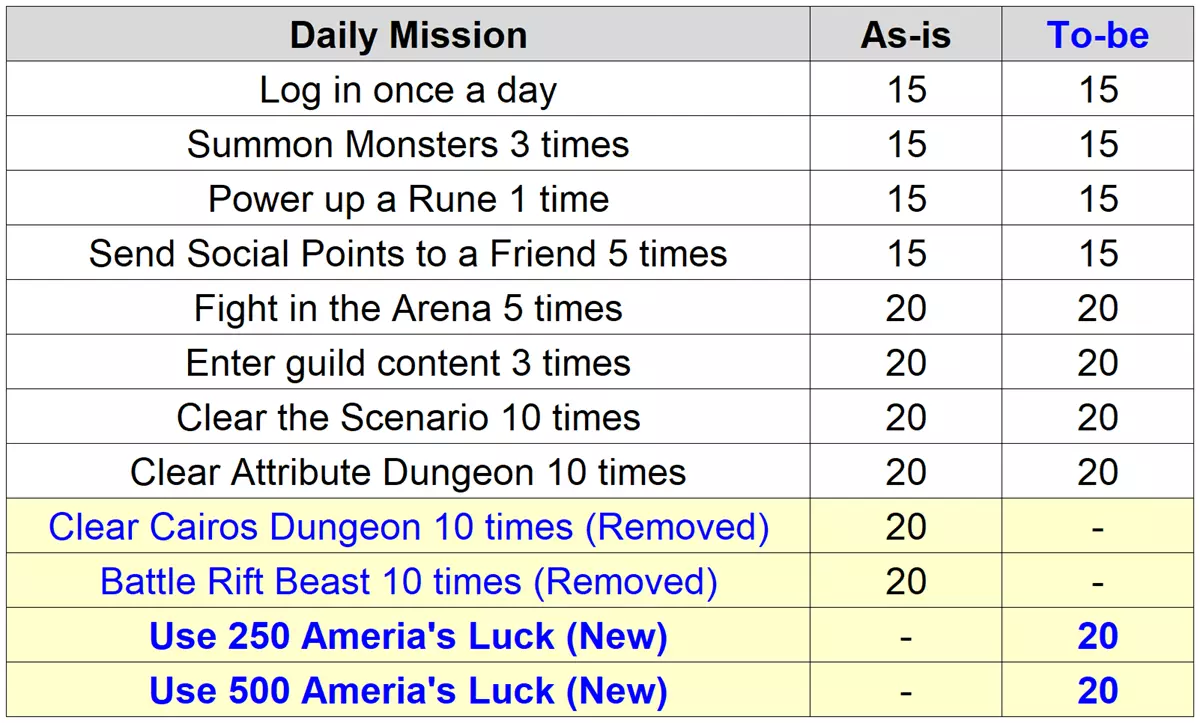Click the new "Use 250 Ameria's Luck" mission
This screenshot has height=723, width=1200.
click(408, 636)
